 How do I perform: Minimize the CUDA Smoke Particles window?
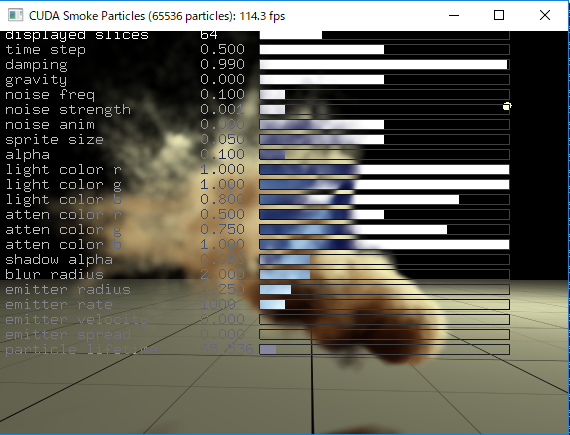[454, 15]
